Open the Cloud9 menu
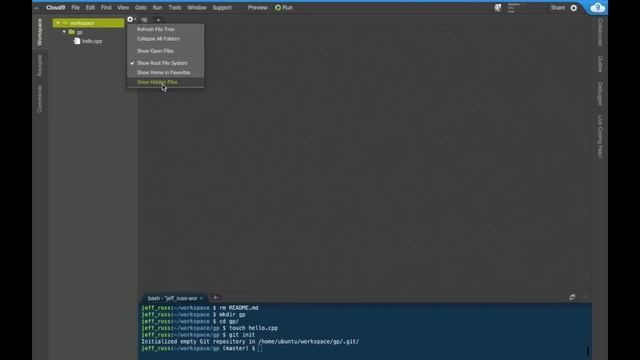640x360 pixels. [x=56, y=8]
